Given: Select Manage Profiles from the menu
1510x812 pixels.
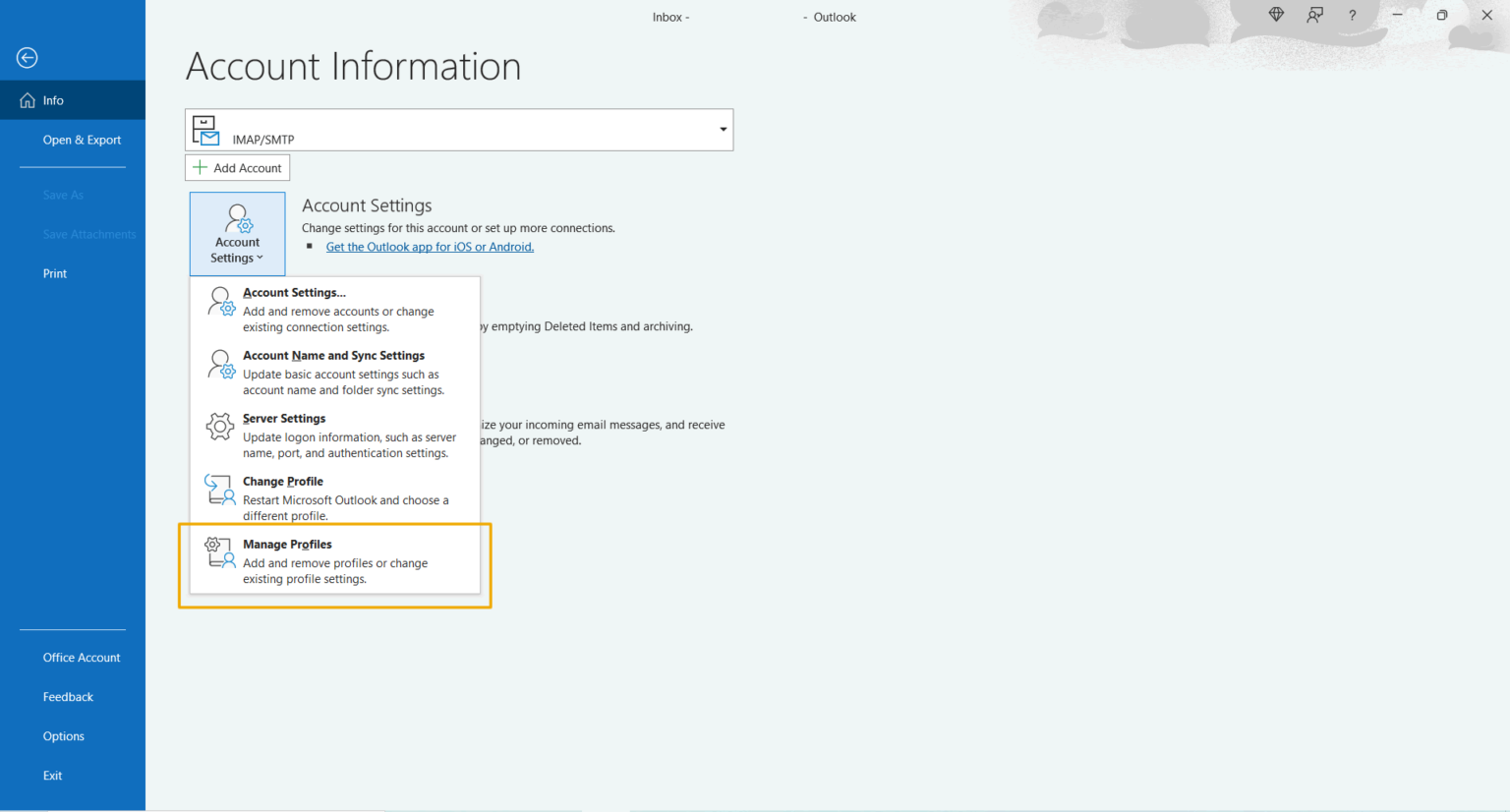Looking at the screenshot, I should click(287, 544).
